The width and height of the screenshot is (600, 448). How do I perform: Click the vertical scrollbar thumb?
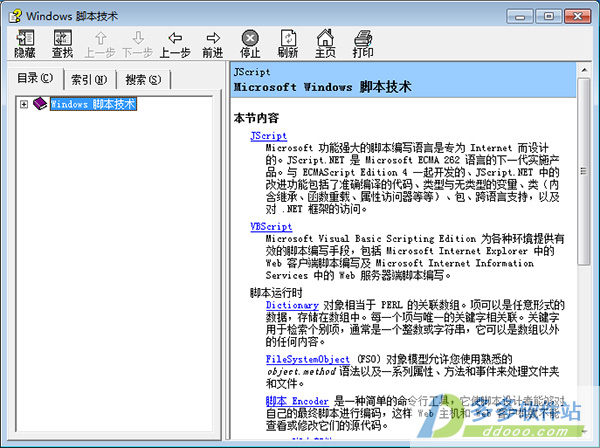coord(584,171)
